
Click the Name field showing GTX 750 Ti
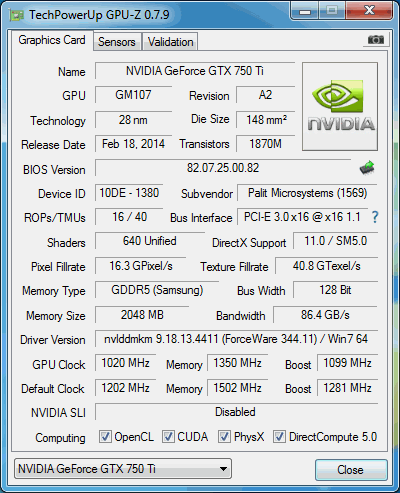(195, 71)
